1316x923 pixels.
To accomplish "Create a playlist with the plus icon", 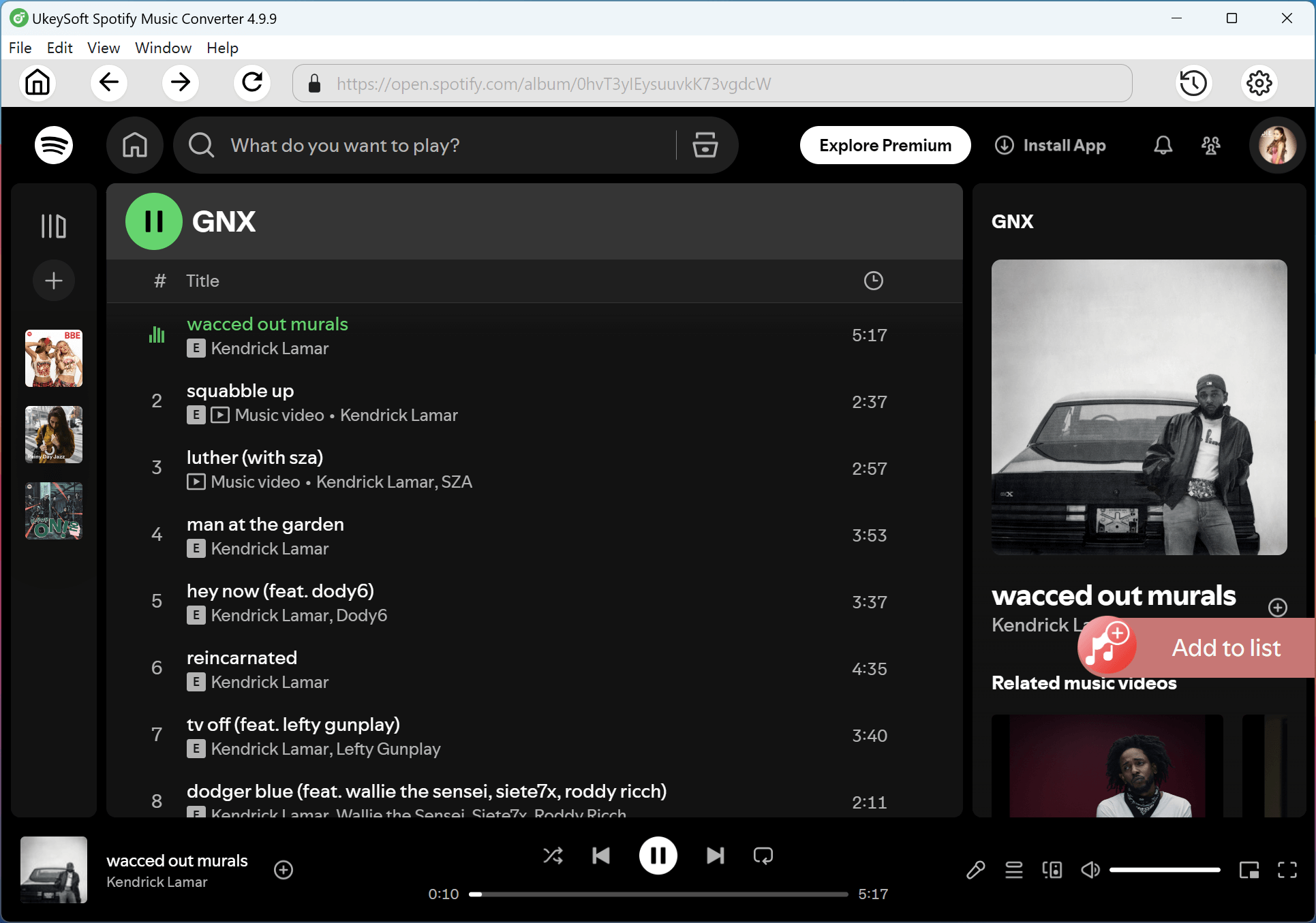I will coord(53,280).
